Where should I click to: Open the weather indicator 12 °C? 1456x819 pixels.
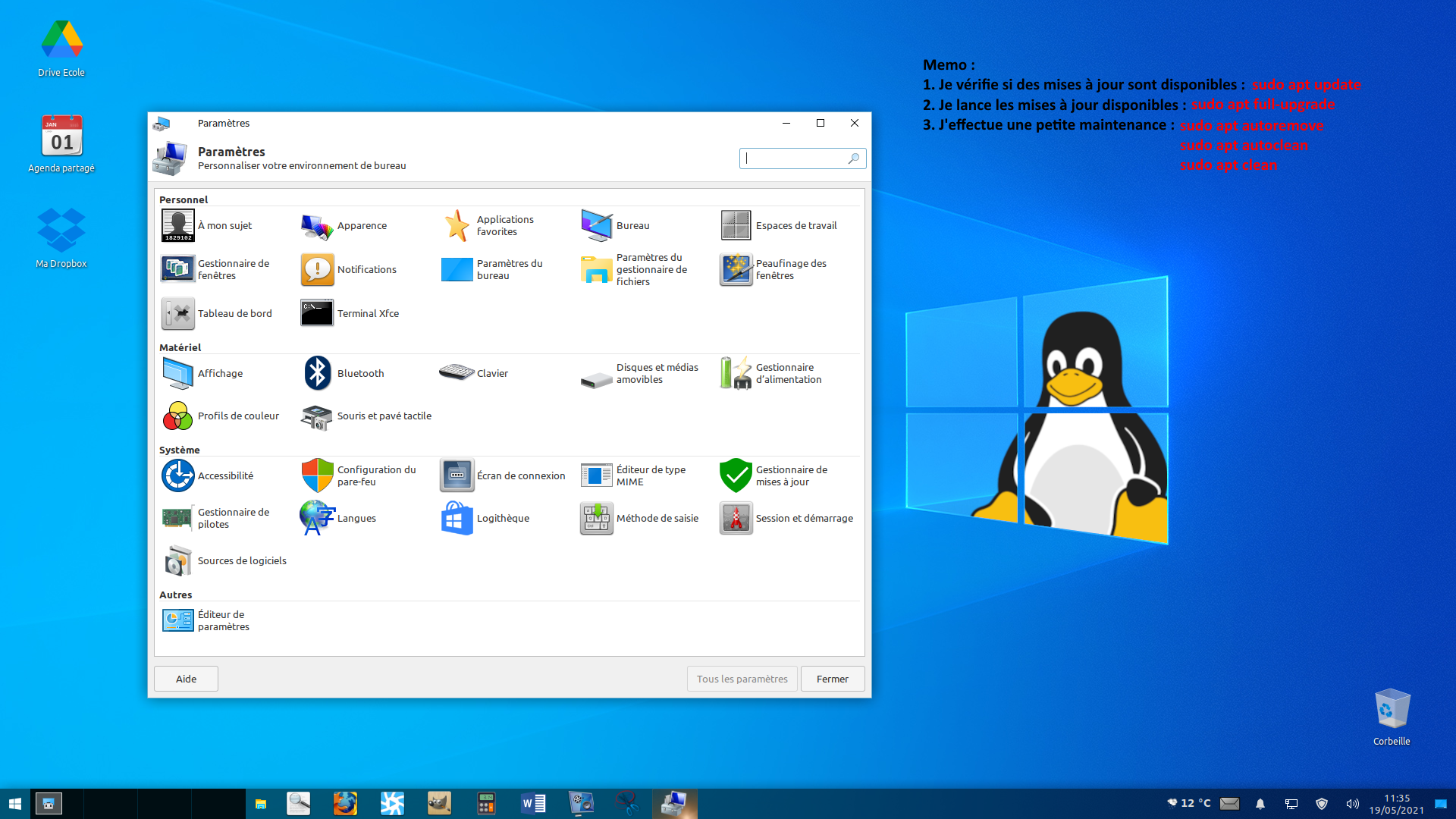(x=1188, y=803)
